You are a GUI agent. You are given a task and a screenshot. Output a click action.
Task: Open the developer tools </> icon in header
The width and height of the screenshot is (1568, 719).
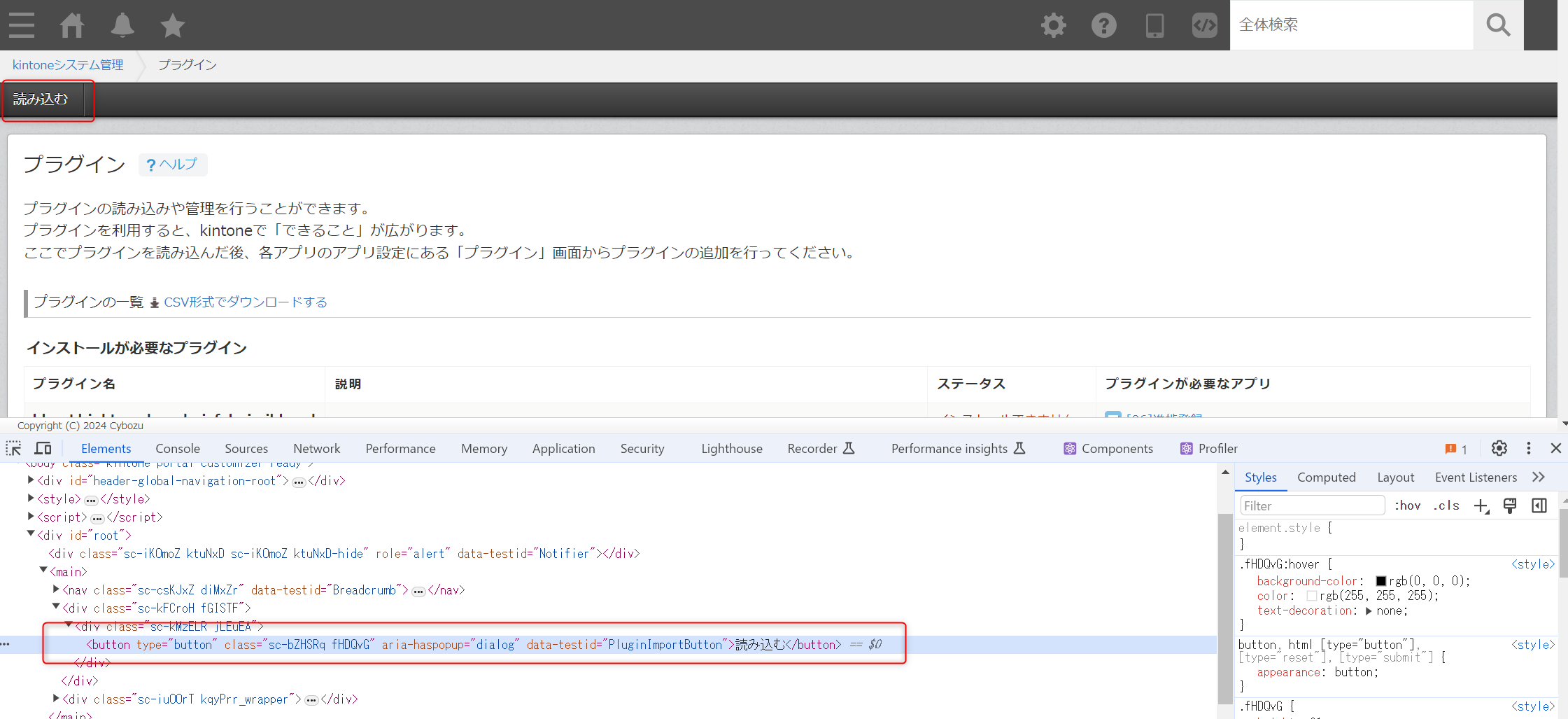(x=1204, y=25)
